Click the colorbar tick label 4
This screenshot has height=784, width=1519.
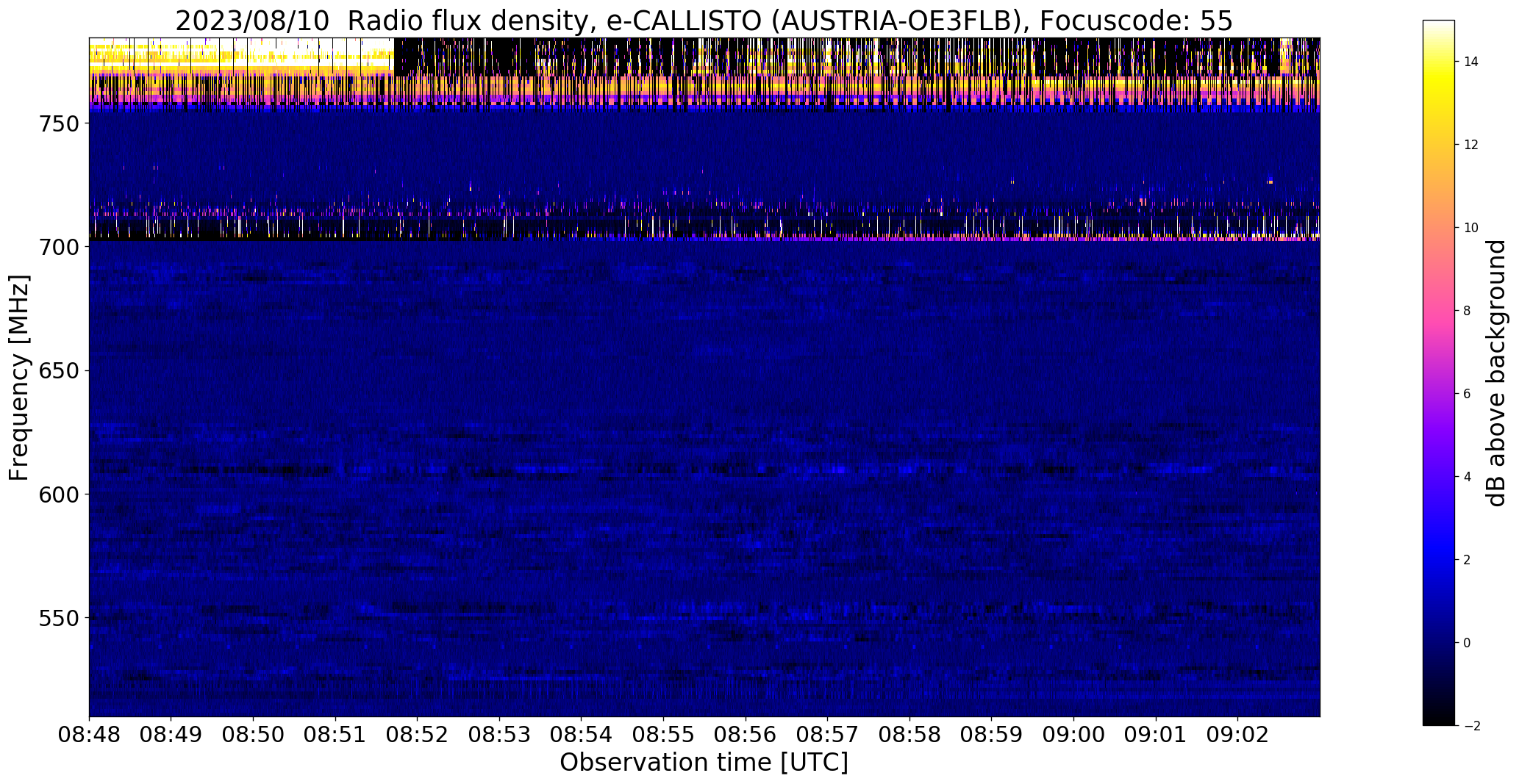1467,477
